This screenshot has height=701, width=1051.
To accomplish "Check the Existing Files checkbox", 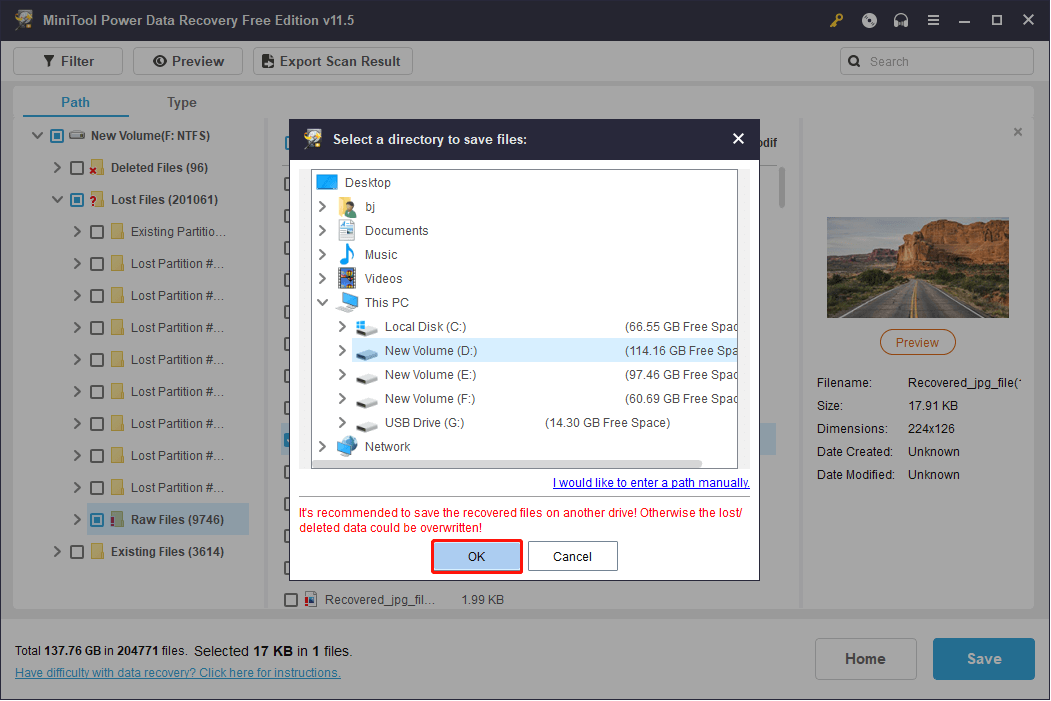I will pos(77,551).
